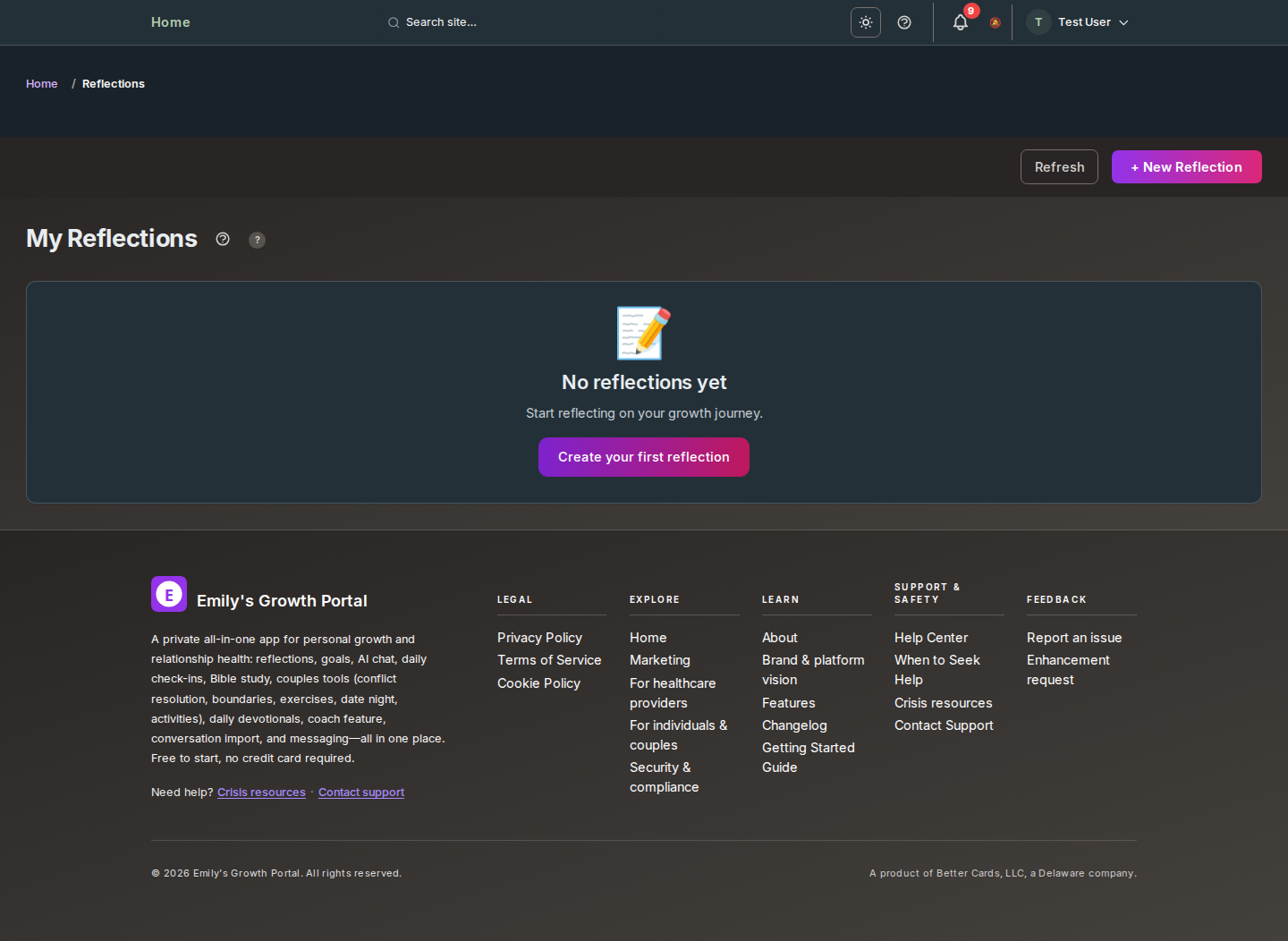This screenshot has height=941, width=1288.
Task: Click the gray ? badge next to My Reflections
Action: point(257,240)
